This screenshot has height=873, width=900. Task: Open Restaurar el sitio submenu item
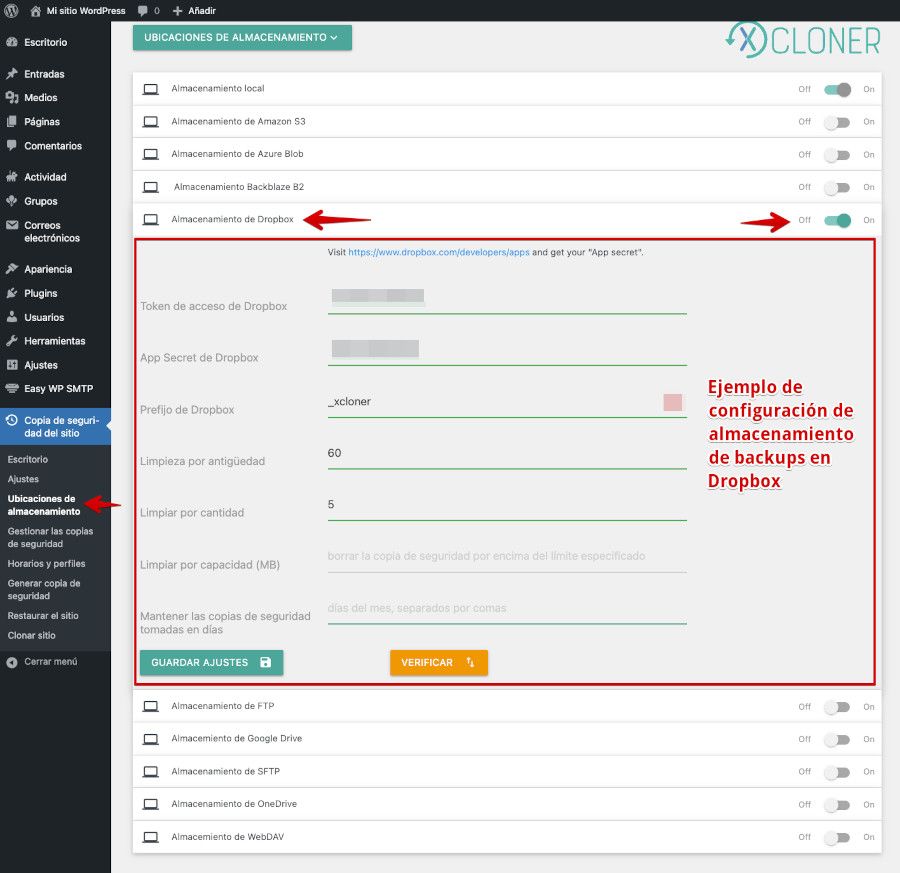tap(42, 616)
